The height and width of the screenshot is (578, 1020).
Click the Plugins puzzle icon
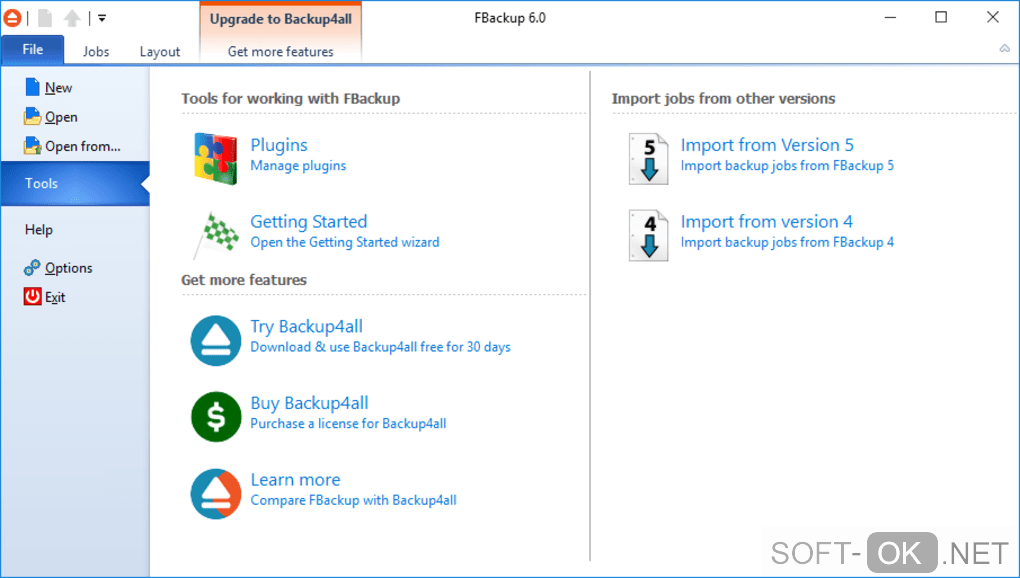click(214, 156)
